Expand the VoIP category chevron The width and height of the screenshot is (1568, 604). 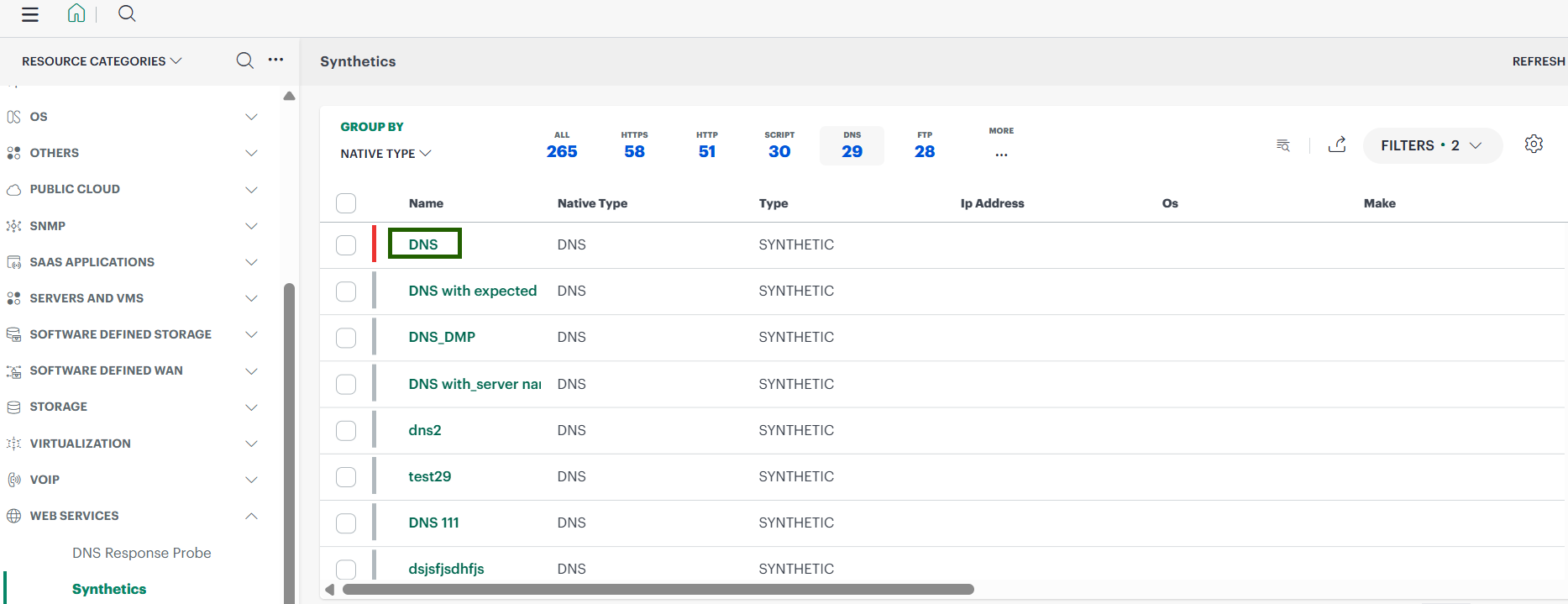pyautogui.click(x=251, y=480)
